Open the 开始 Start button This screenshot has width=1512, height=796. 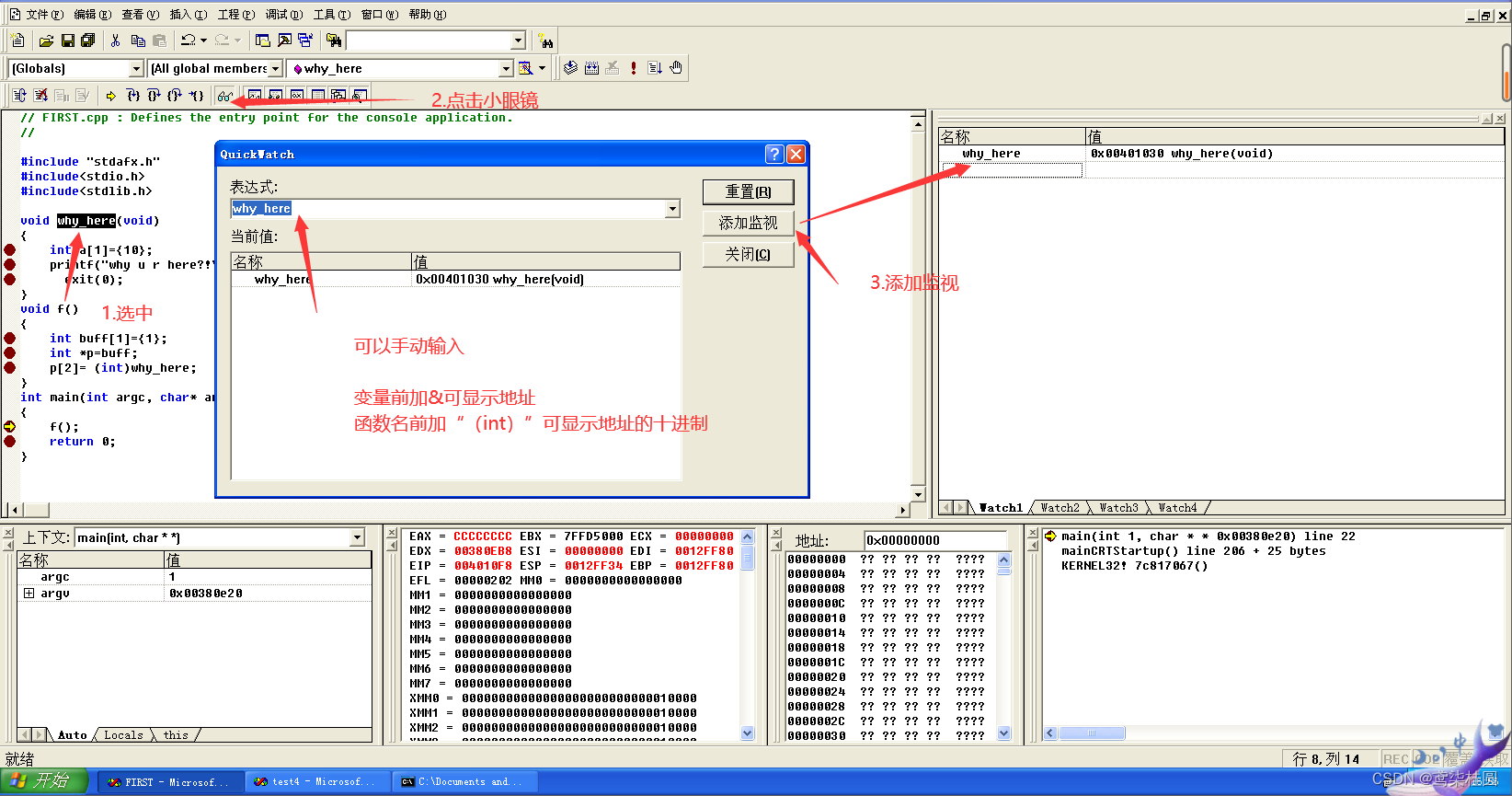[43, 780]
